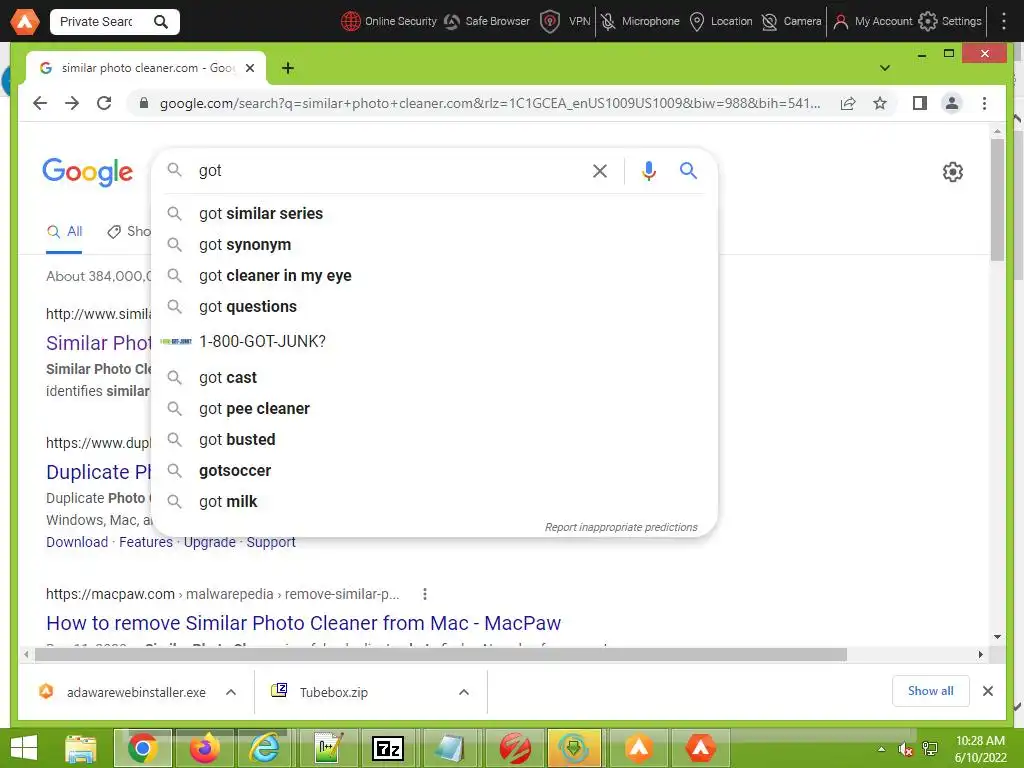Open the Support sitelink
The width and height of the screenshot is (1024, 768).
click(271, 542)
